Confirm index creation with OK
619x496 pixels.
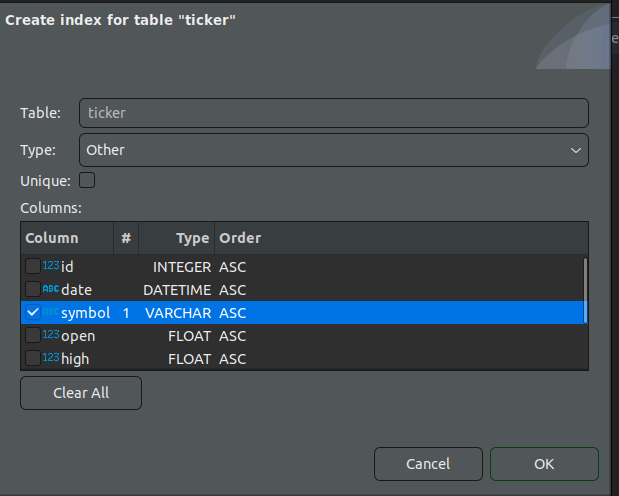click(544, 464)
